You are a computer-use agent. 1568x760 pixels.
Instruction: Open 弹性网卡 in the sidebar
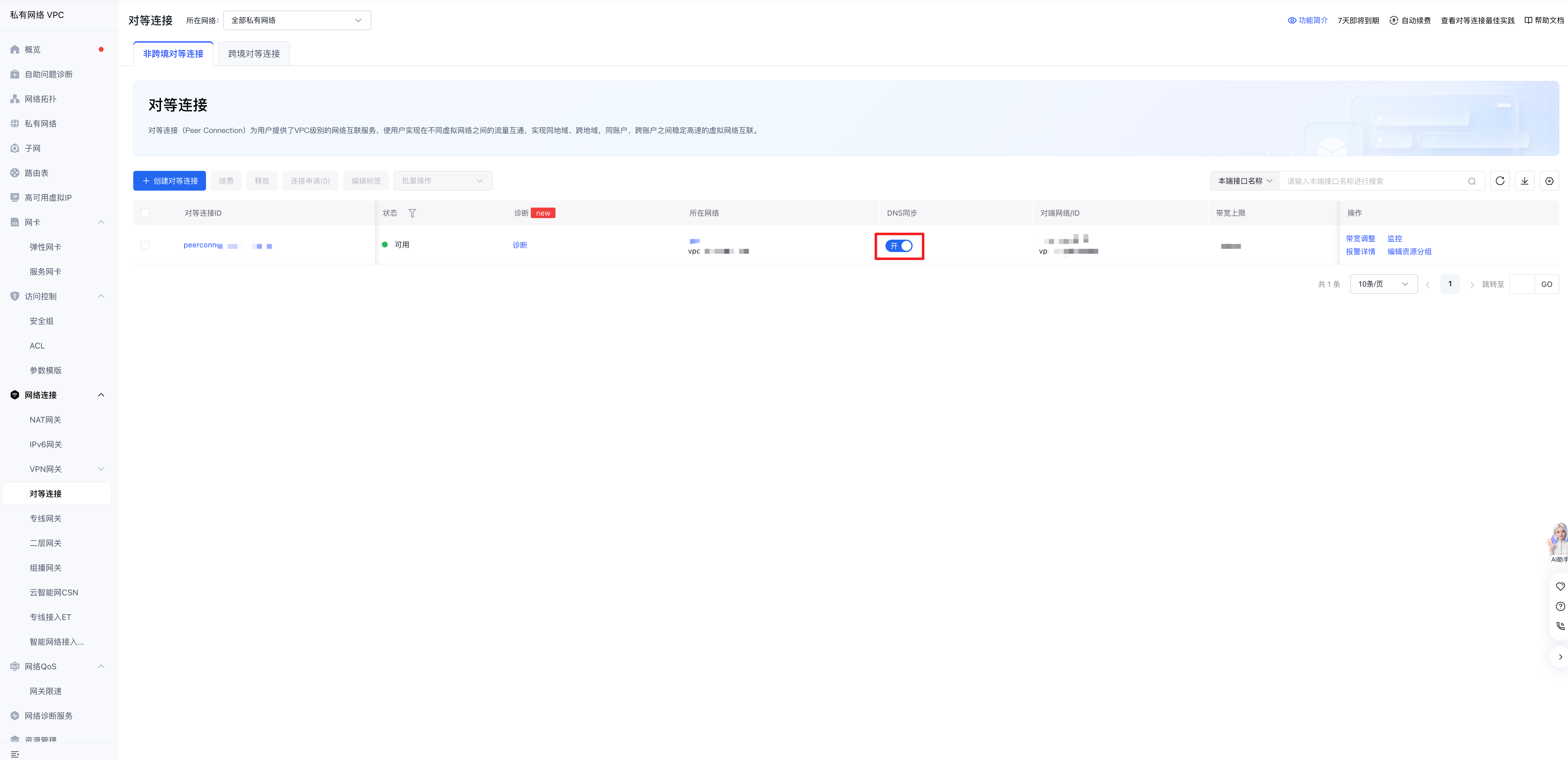(46, 247)
